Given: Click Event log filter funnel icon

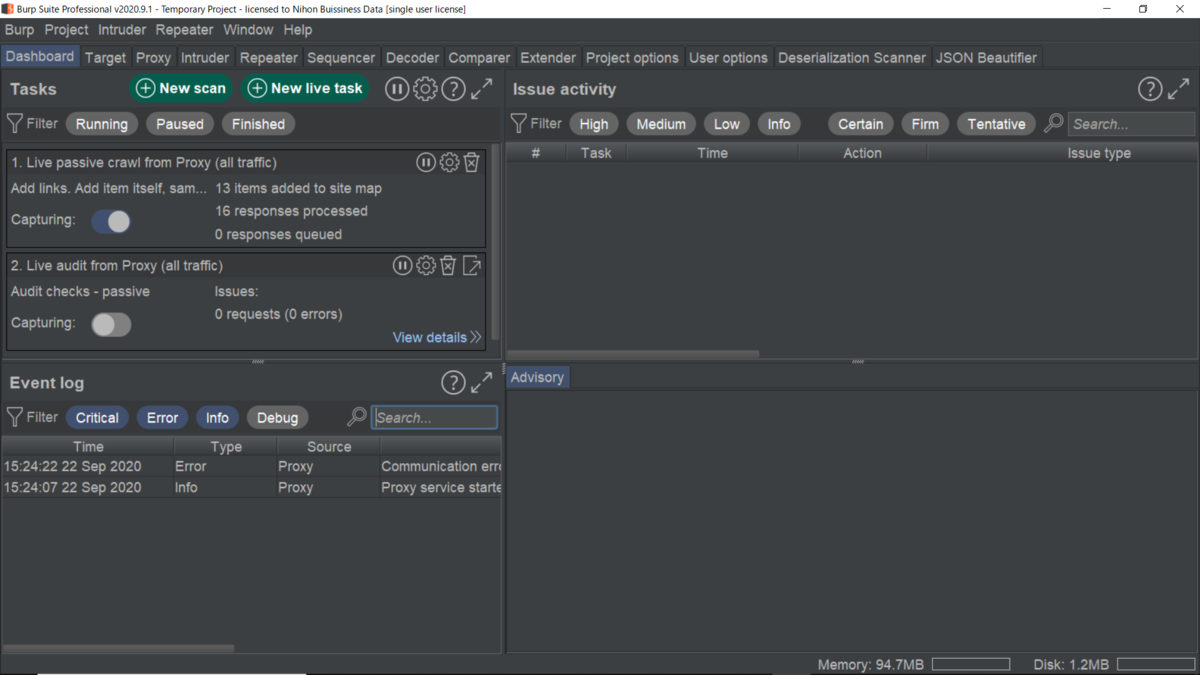Looking at the screenshot, I should point(15,417).
